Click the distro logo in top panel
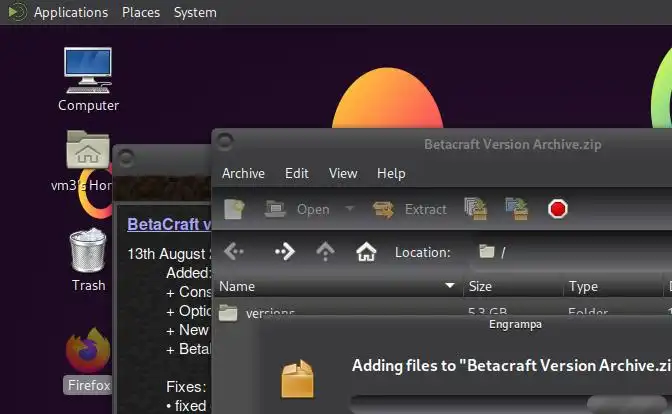The width and height of the screenshot is (672, 414). 17,12
